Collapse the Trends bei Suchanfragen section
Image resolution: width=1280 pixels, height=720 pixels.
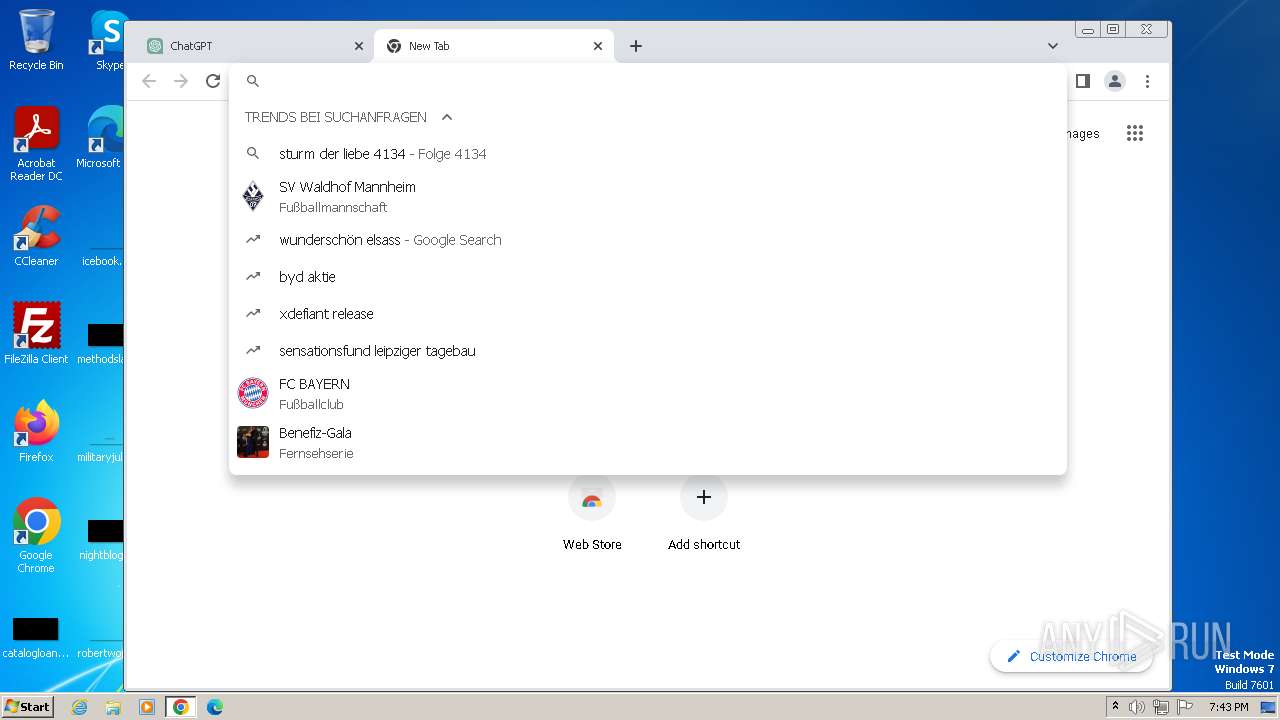coord(447,117)
